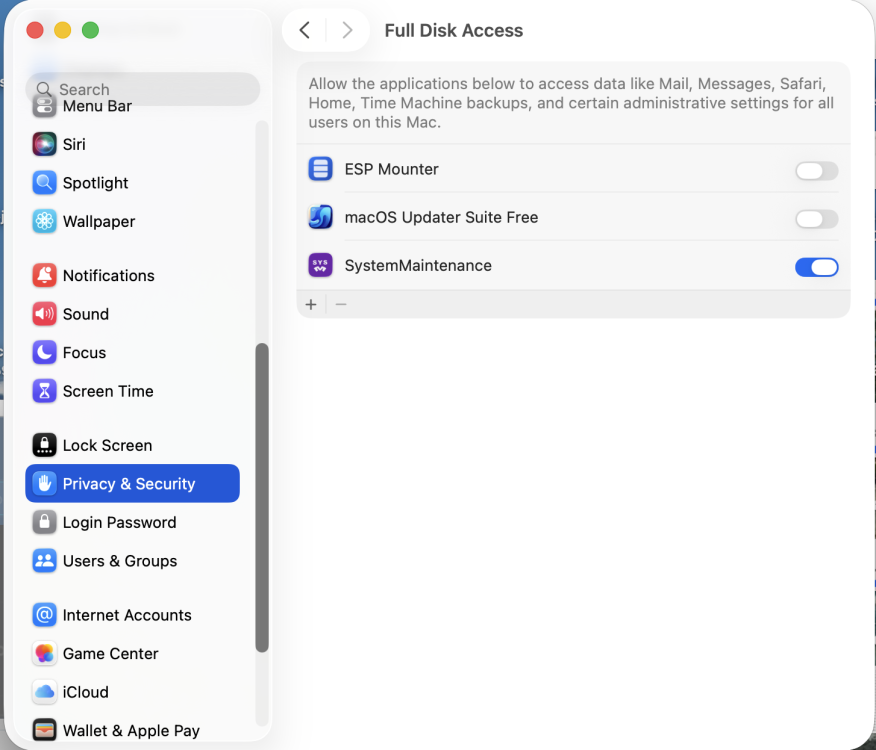Image resolution: width=876 pixels, height=750 pixels.
Task: Click the macOS Updater Suite Free icon
Action: [x=321, y=217]
